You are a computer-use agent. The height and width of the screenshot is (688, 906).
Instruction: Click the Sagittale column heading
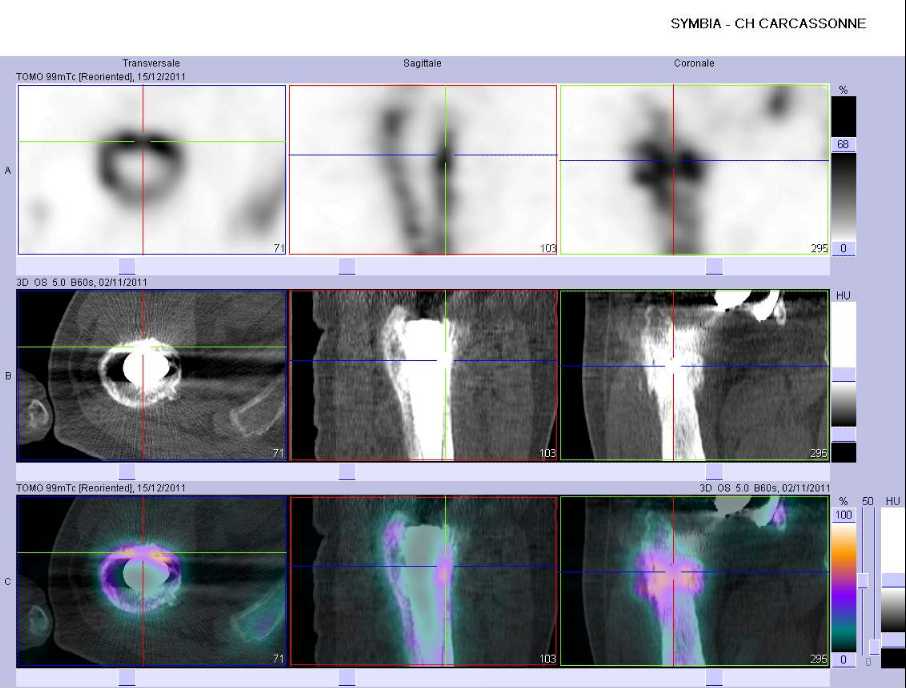tap(422, 63)
